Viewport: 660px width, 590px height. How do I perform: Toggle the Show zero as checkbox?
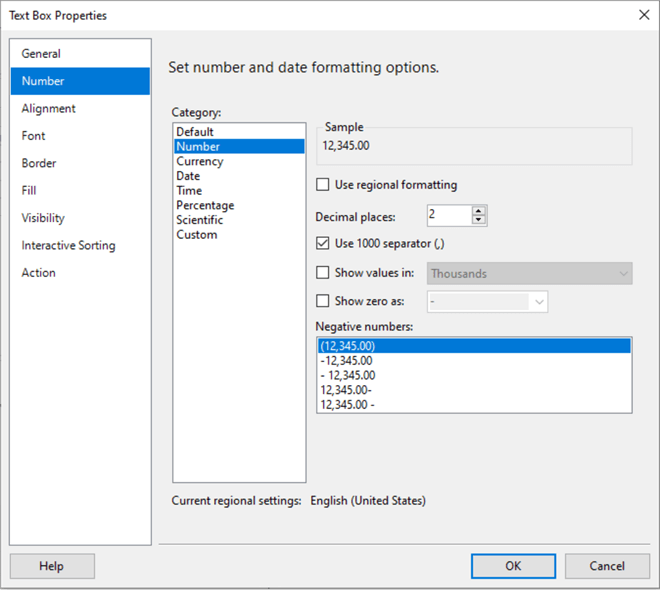click(x=323, y=301)
